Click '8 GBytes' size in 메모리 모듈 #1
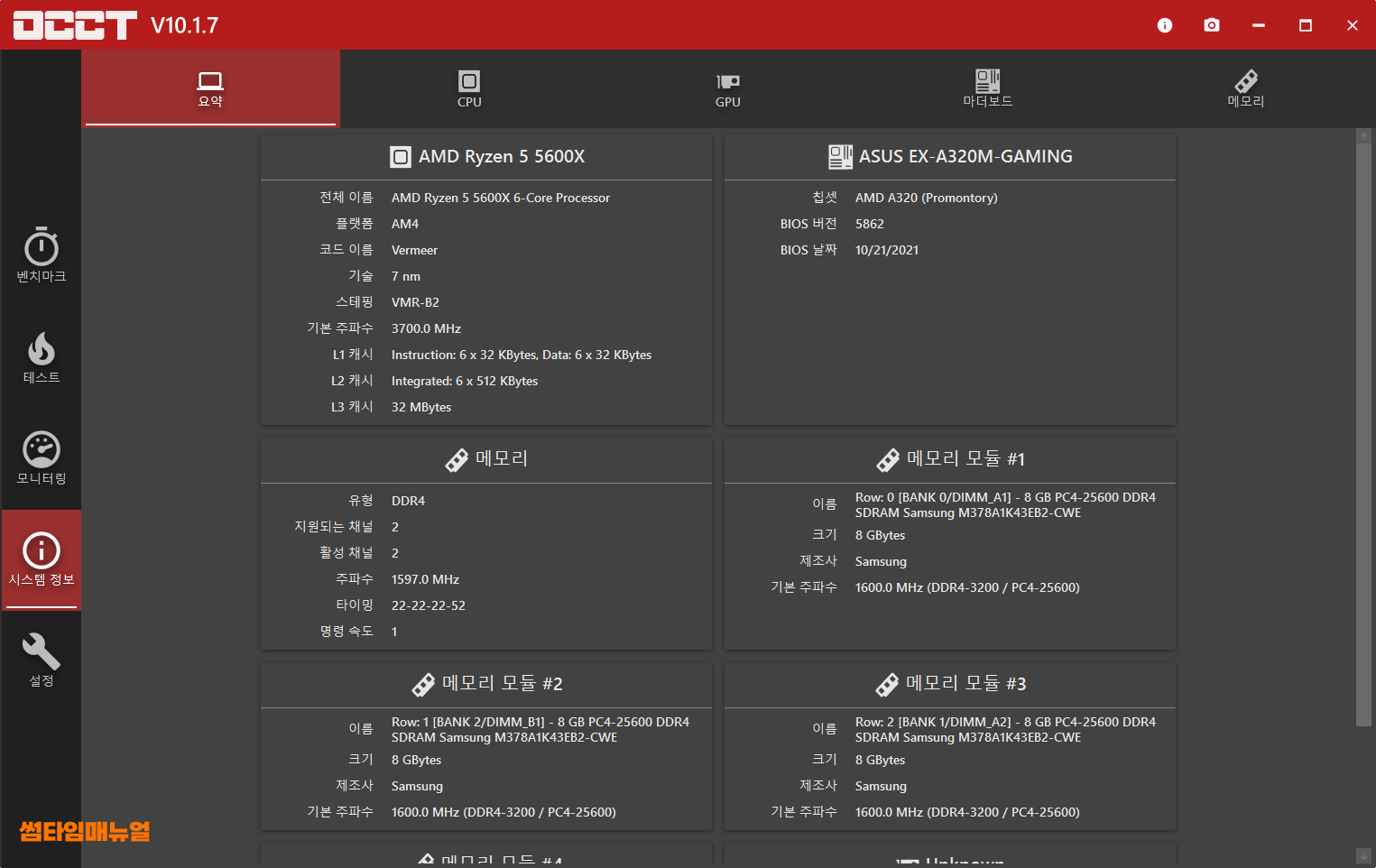The image size is (1376, 868). 880,535
